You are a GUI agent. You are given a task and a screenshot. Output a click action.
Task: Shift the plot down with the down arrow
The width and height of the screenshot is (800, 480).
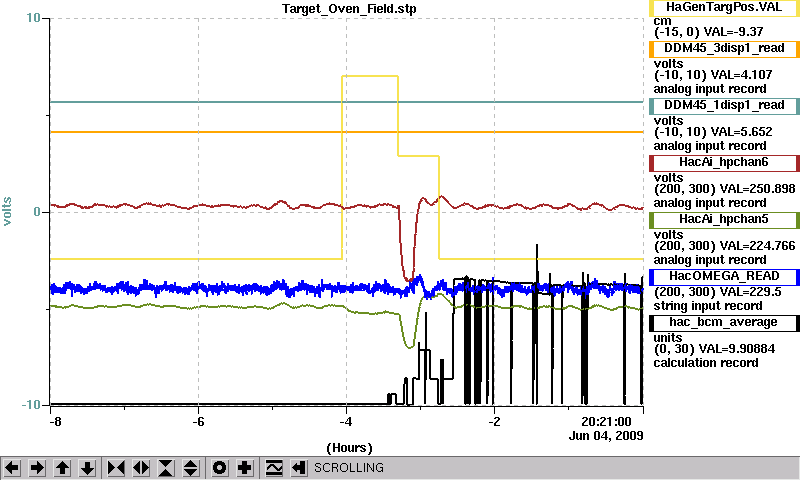pyautogui.click(x=88, y=468)
